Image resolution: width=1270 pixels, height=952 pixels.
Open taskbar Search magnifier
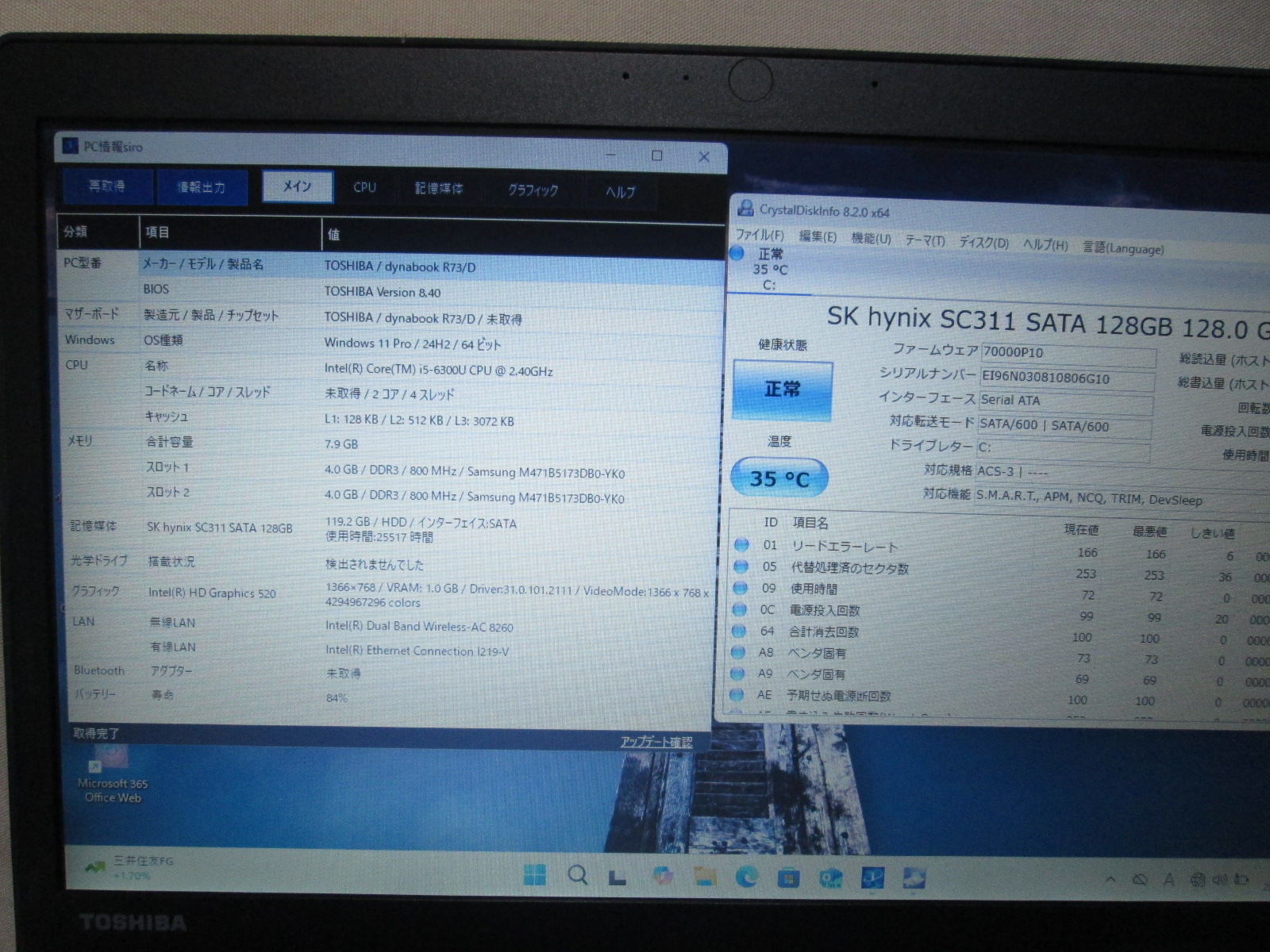click(578, 875)
